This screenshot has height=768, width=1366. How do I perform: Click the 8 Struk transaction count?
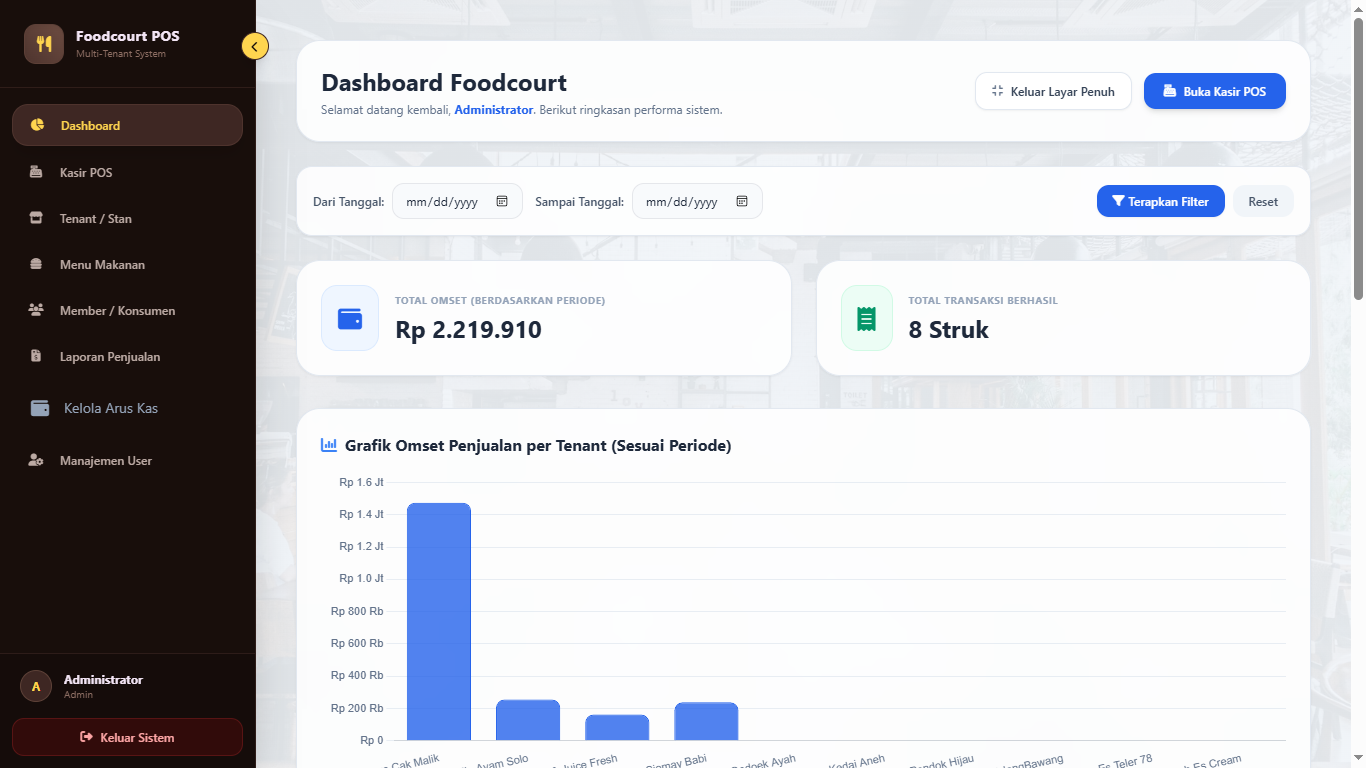(948, 330)
